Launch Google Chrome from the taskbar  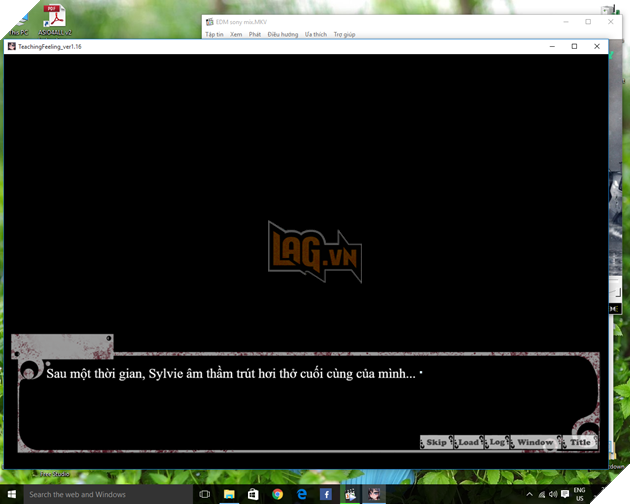pos(277,494)
